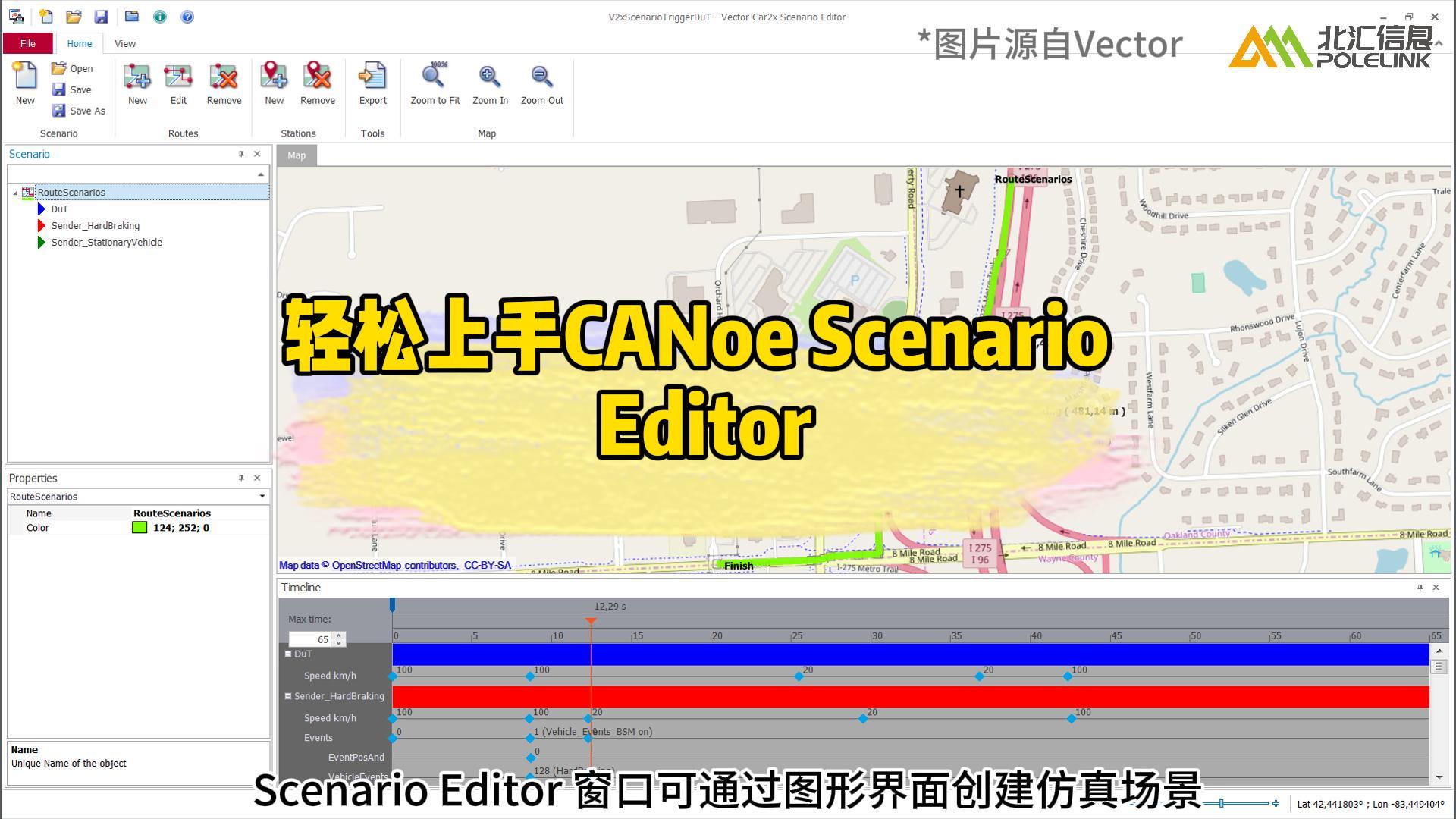This screenshot has height=819, width=1456.
Task: Pin the Properties panel
Action: tap(241, 478)
